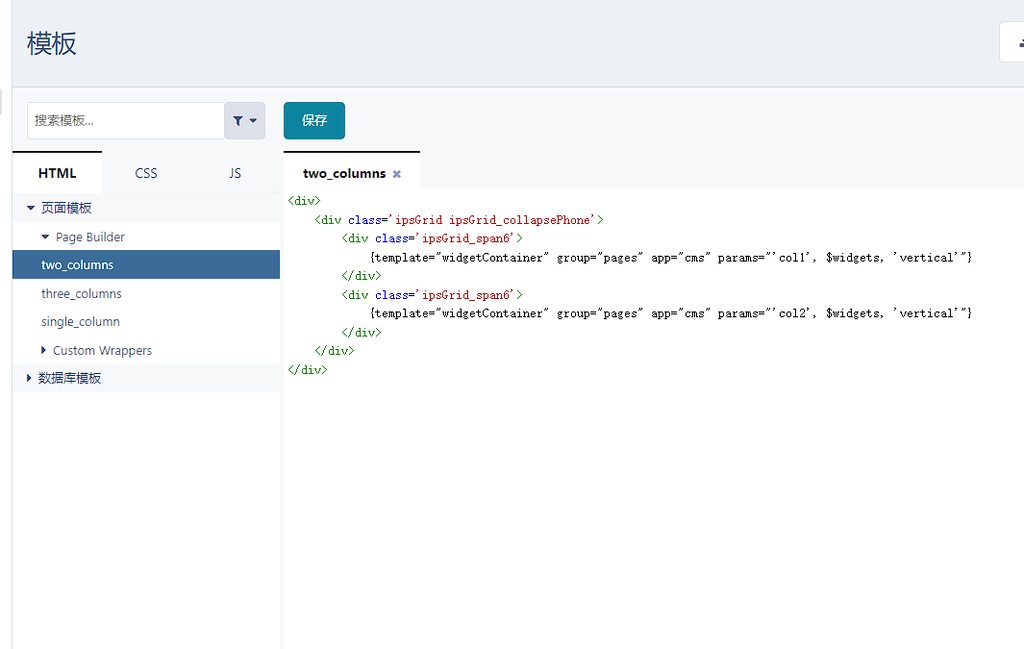This screenshot has width=1024, height=649.
Task: Select two_columns template in tree
Action: pyautogui.click(x=146, y=264)
